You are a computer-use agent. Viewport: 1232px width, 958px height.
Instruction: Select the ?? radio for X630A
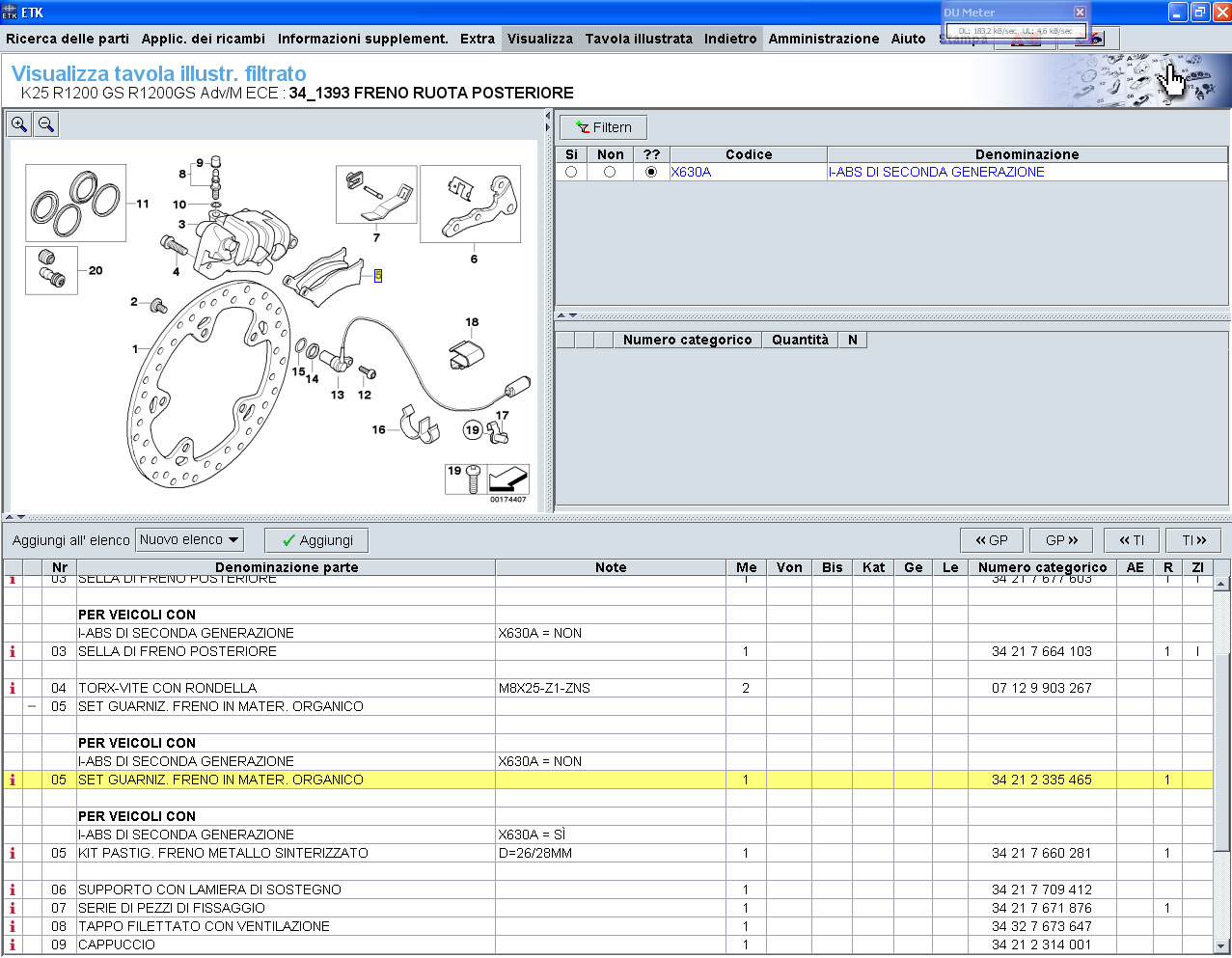point(651,172)
